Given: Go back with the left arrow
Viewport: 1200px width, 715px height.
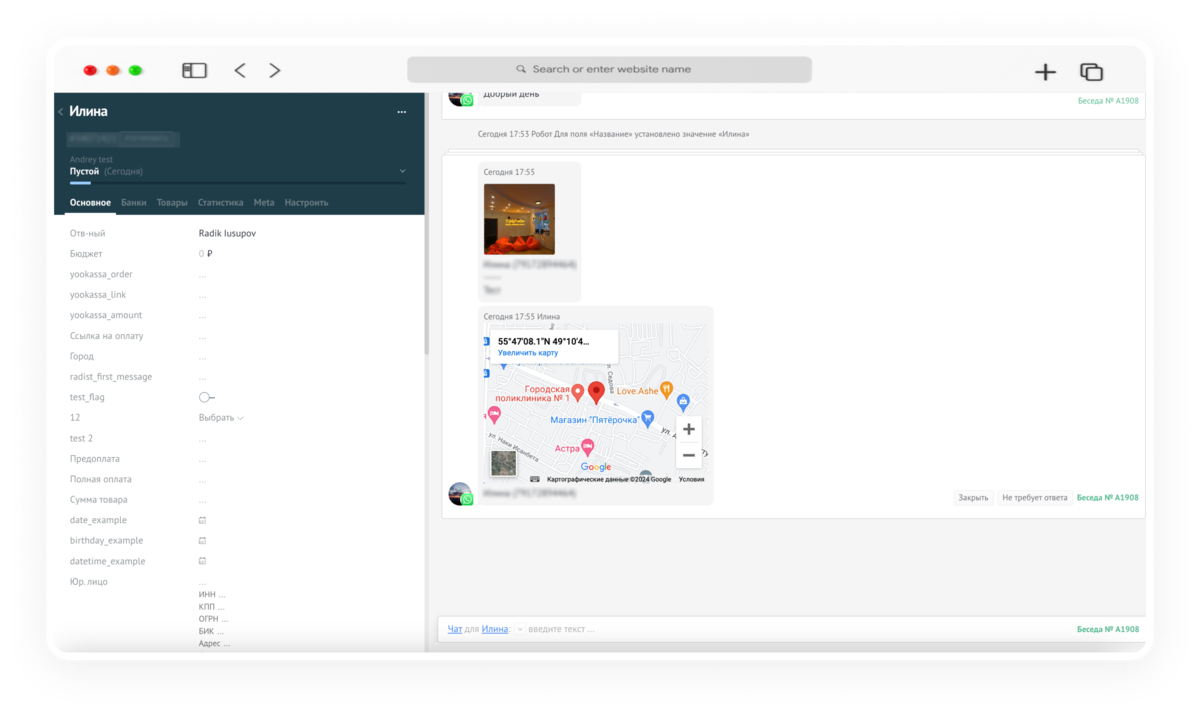Looking at the screenshot, I should tap(240, 70).
